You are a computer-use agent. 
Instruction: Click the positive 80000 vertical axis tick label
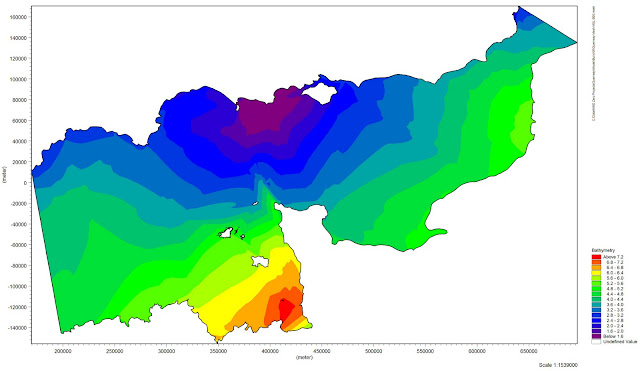tap(20, 100)
